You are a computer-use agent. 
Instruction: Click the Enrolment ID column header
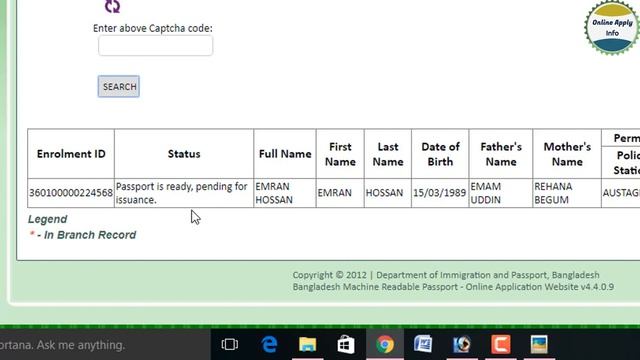pyautogui.click(x=71, y=154)
